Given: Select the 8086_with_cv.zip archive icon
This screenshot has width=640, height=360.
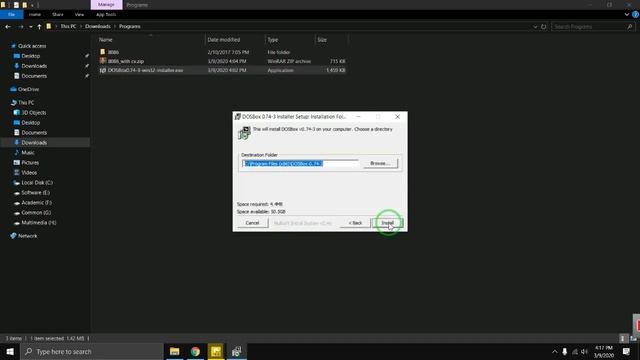Looking at the screenshot, I should (102, 61).
